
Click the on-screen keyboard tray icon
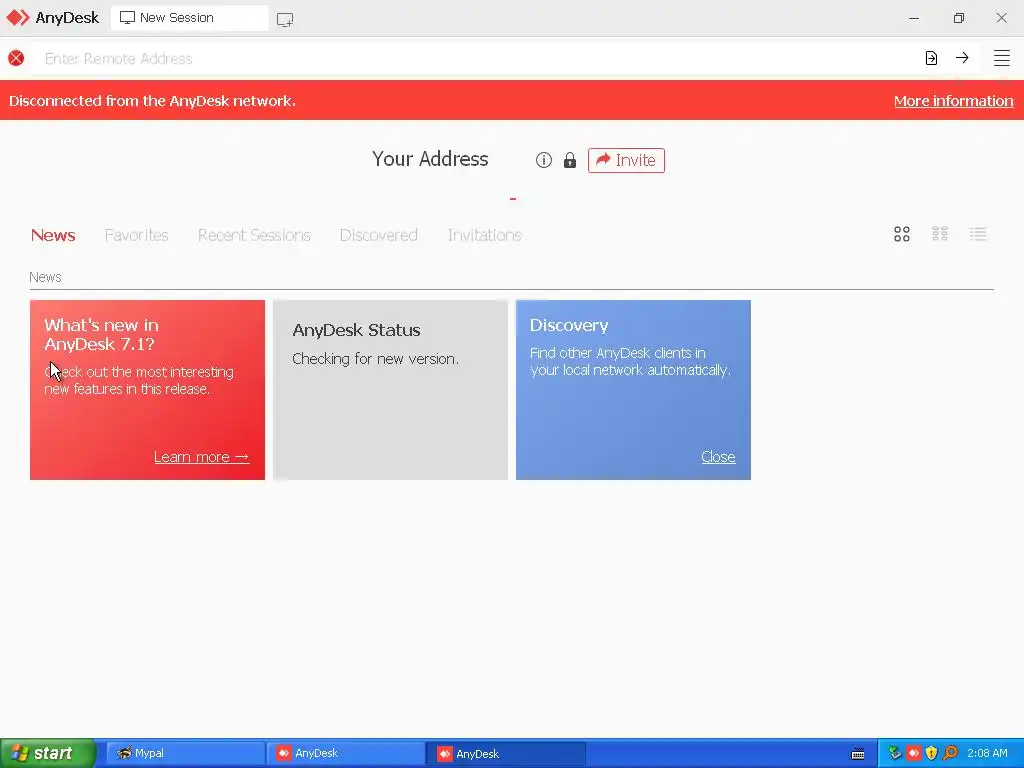pos(858,754)
